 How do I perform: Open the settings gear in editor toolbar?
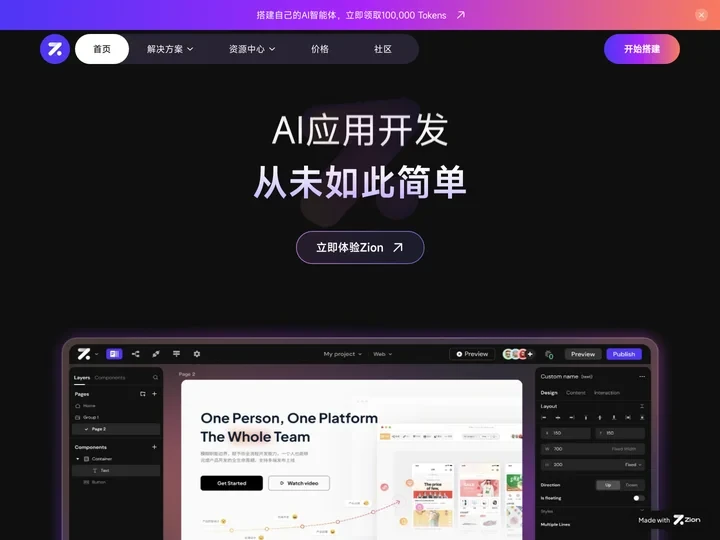[x=197, y=354]
